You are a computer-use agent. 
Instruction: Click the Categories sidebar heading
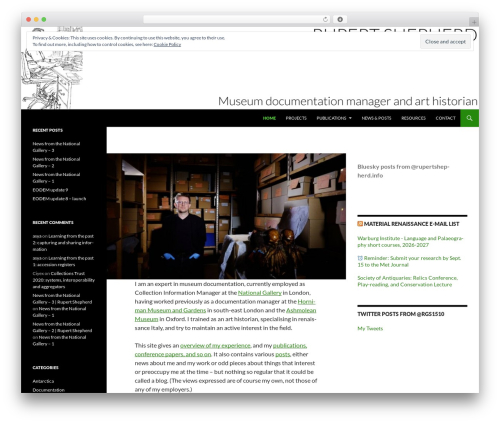[x=45, y=367]
